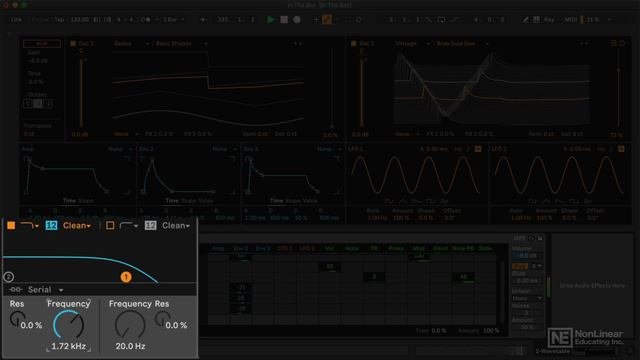Select Slide column in modulation matrix
The width and height of the screenshot is (640, 360).
[x=485, y=248]
